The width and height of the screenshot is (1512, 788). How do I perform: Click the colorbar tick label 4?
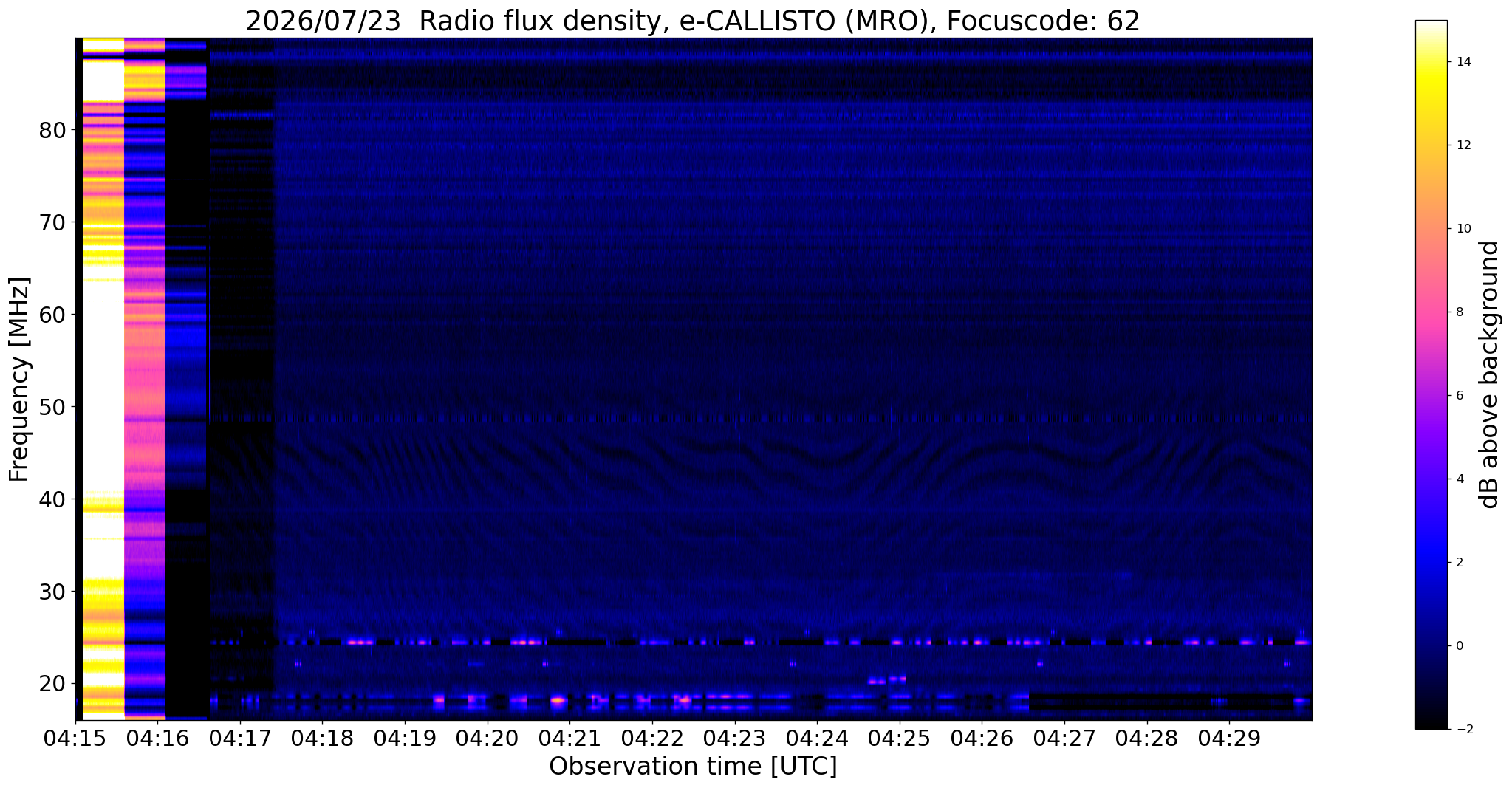tap(1459, 479)
